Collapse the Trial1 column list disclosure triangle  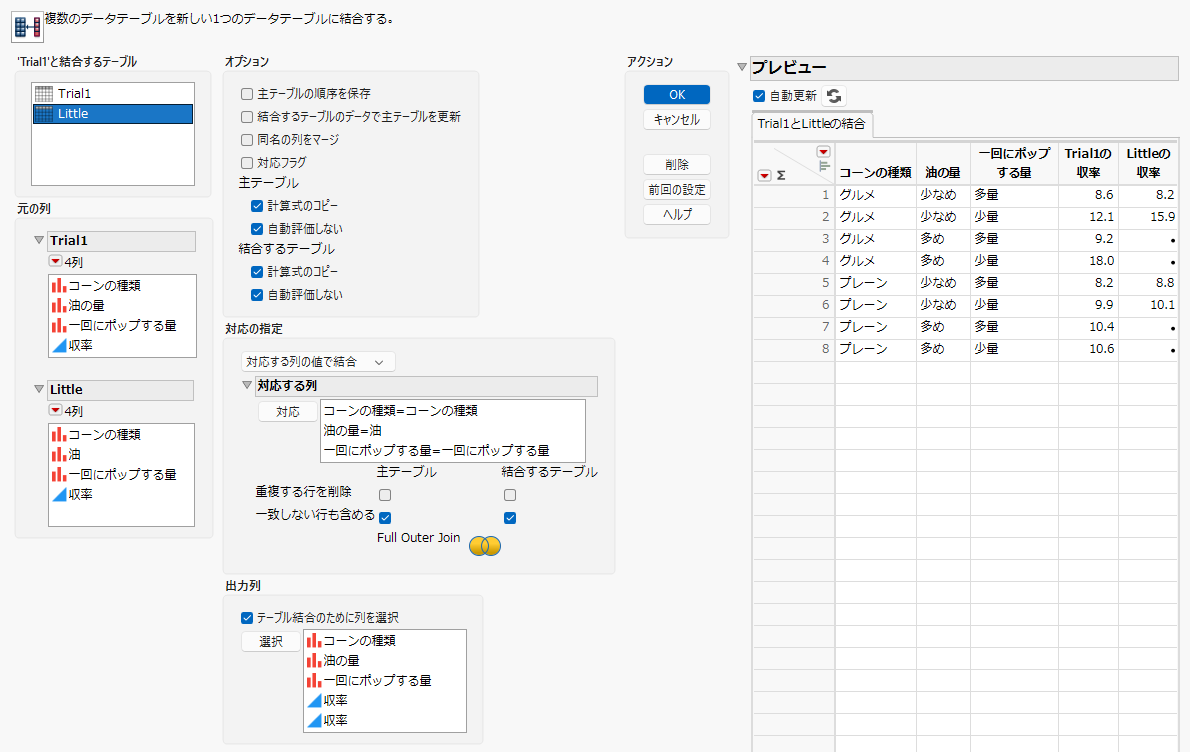tap(39, 241)
